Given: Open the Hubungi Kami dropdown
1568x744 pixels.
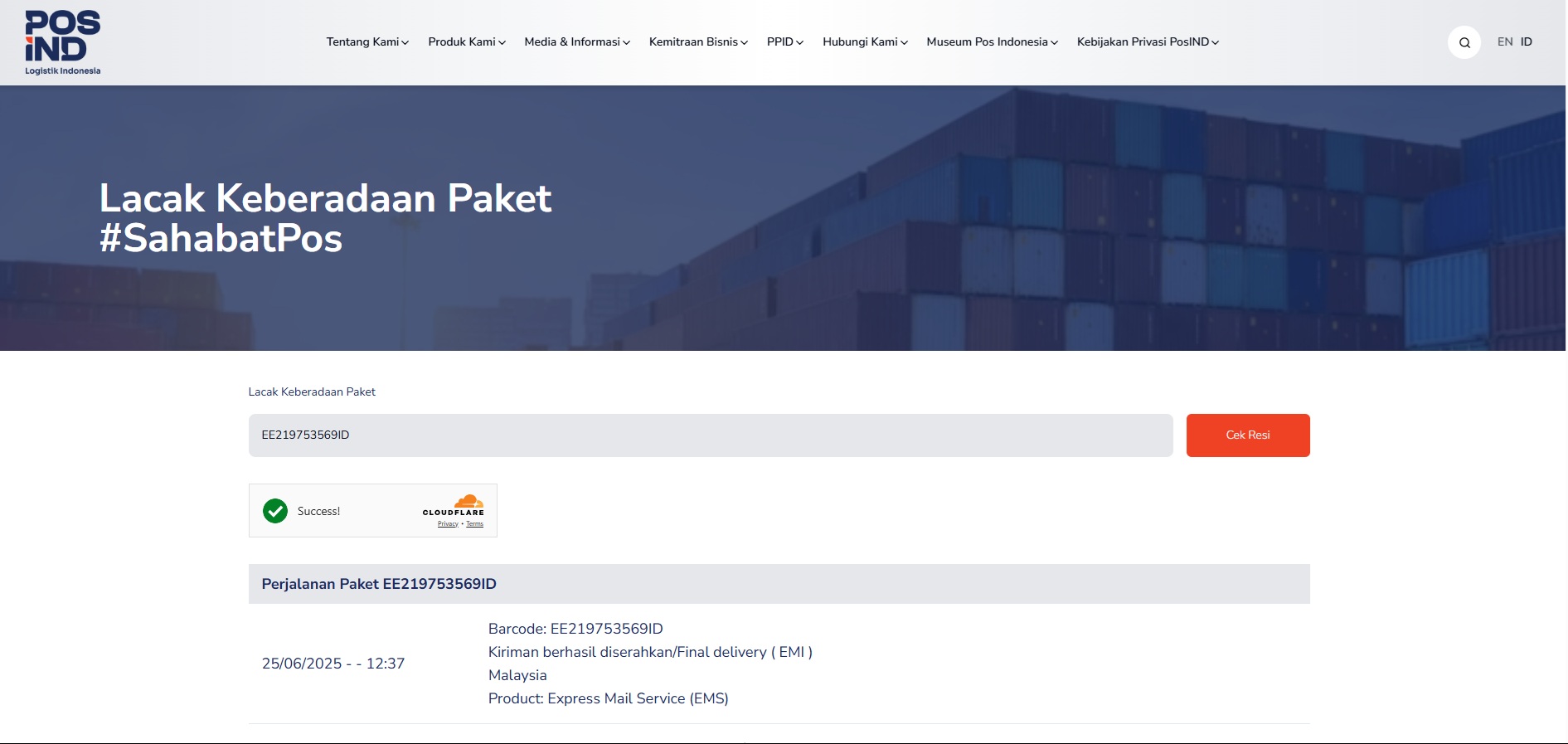Looking at the screenshot, I should click(x=865, y=42).
